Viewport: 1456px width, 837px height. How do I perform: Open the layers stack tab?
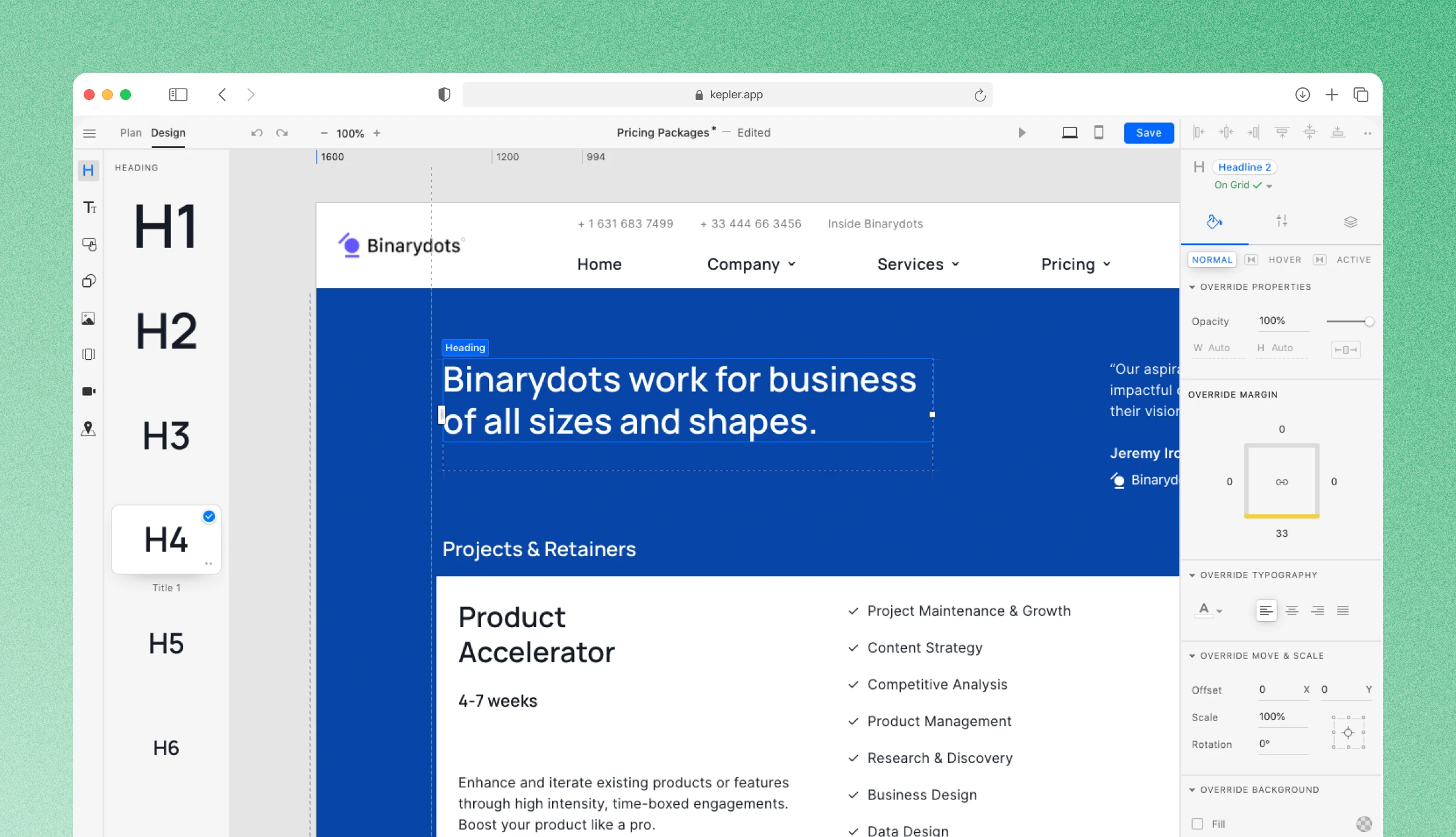coord(1350,222)
